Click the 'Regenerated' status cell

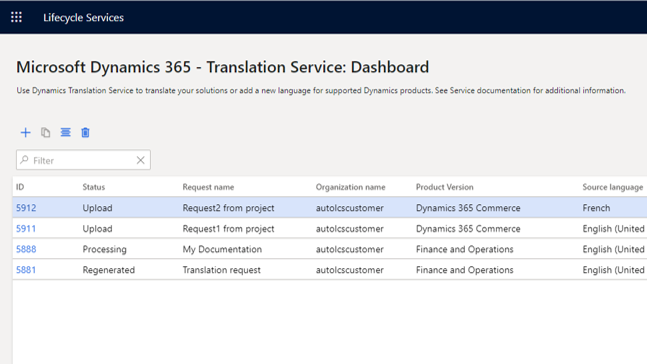pyautogui.click(x=109, y=270)
